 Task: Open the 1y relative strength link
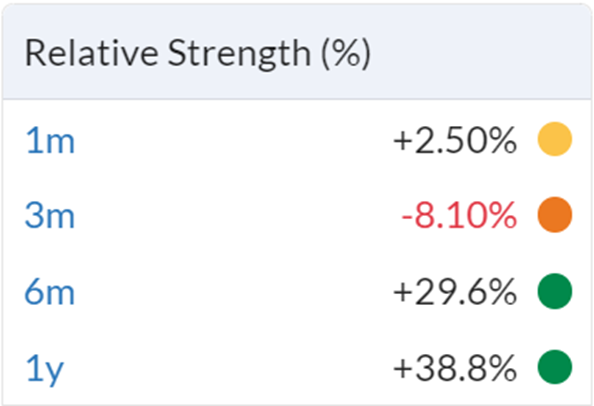point(44,370)
